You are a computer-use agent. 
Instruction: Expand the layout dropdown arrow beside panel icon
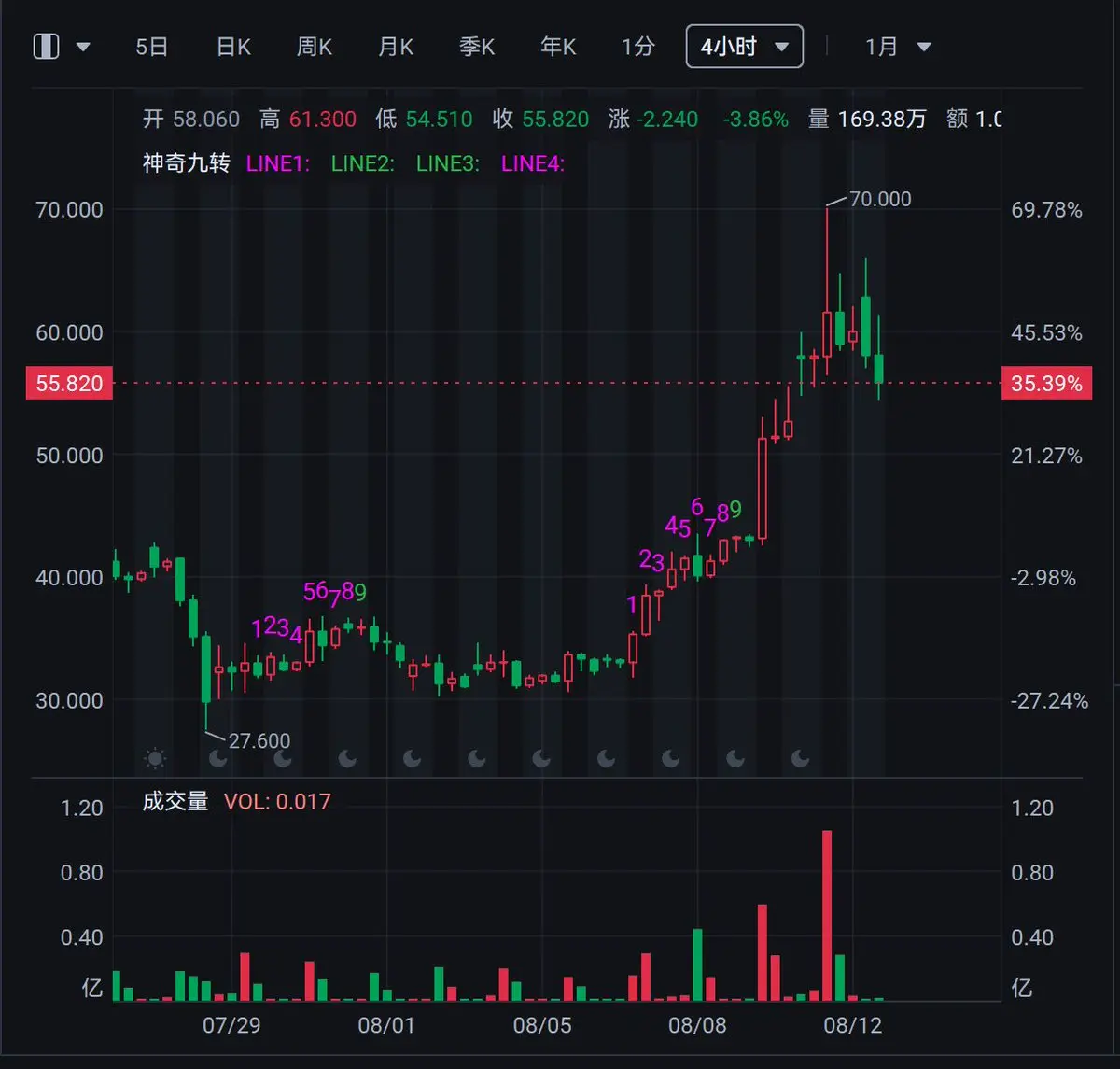point(83,47)
